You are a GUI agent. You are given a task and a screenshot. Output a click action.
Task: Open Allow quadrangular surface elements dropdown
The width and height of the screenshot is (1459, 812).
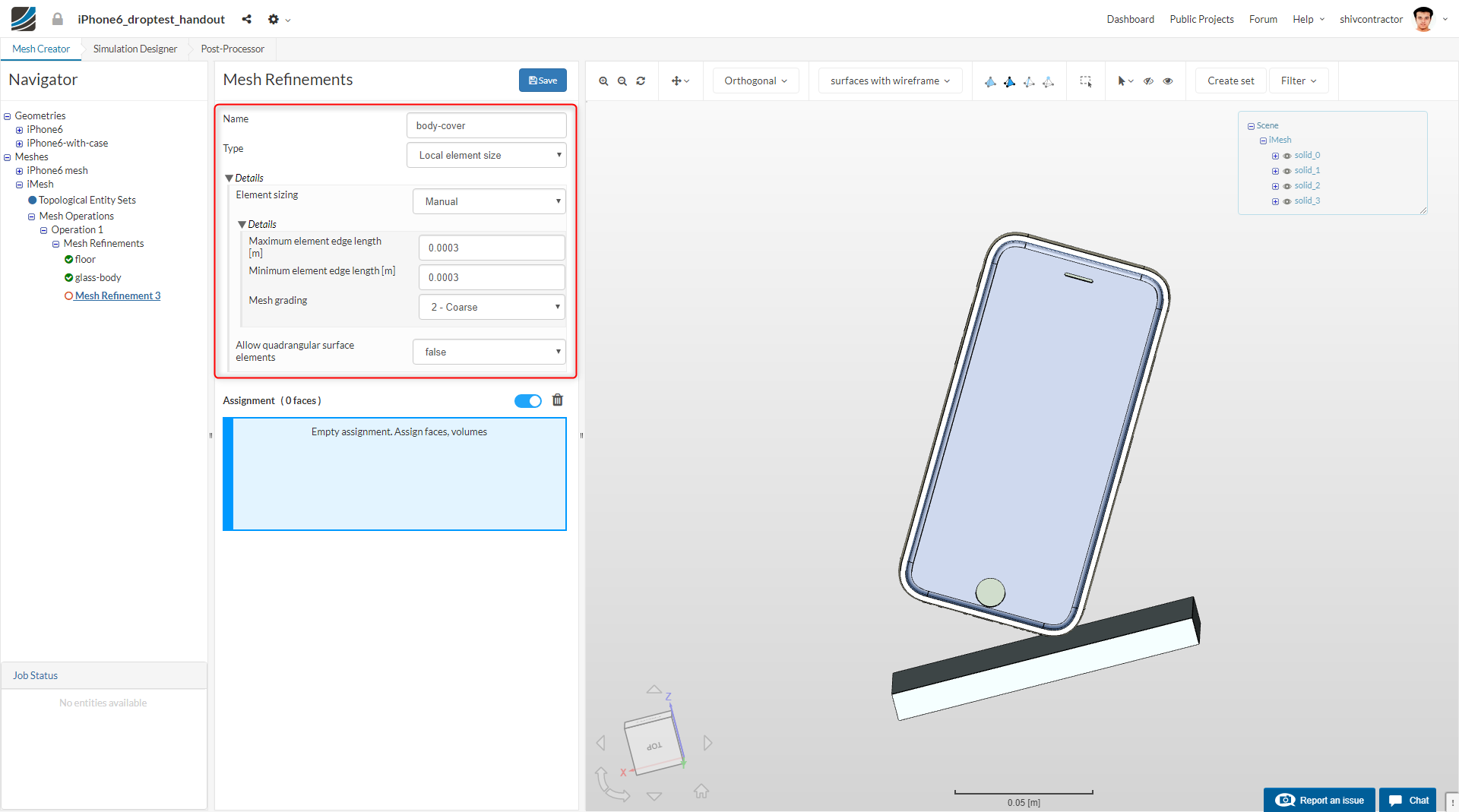489,352
